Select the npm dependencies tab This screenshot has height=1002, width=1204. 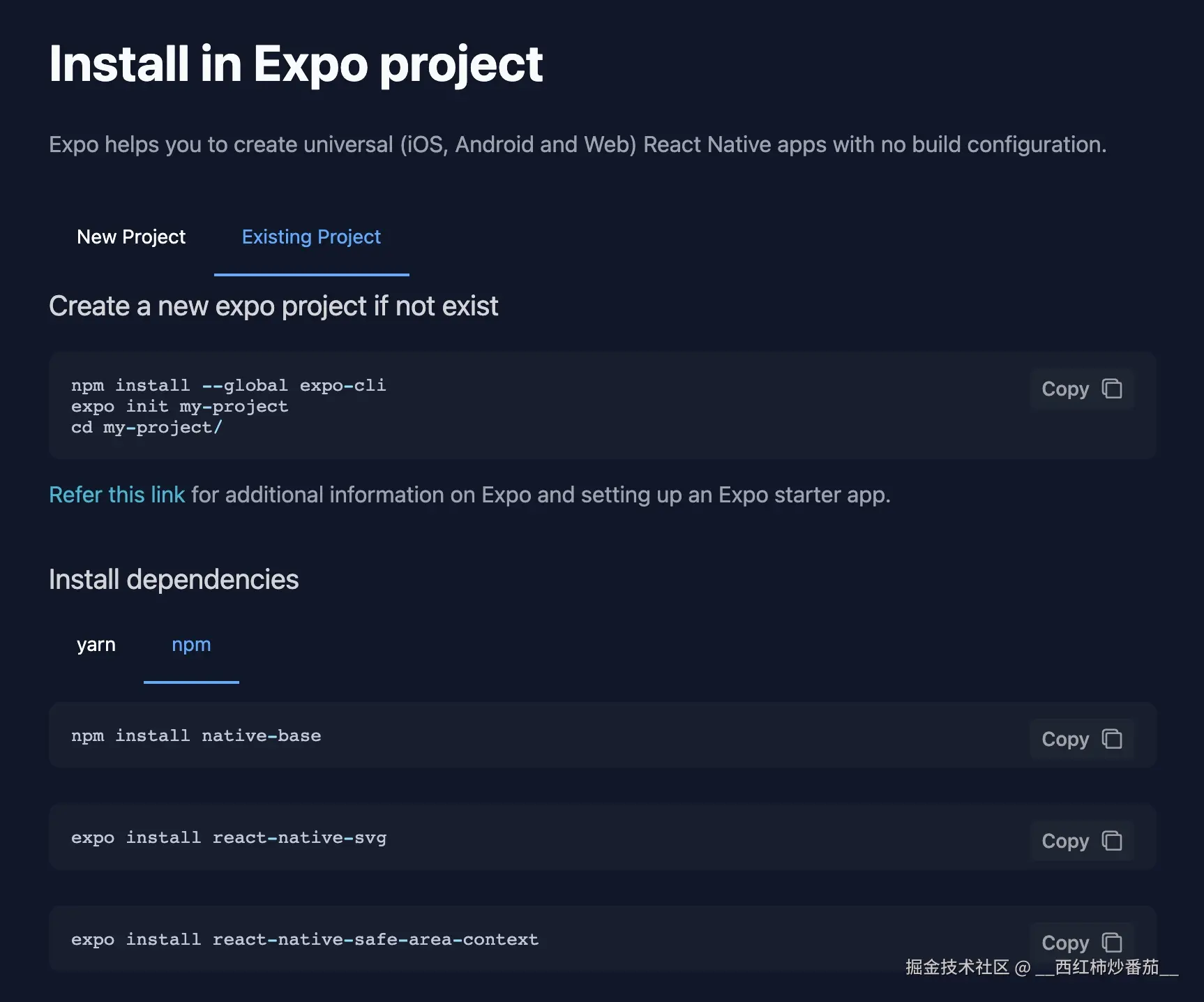tap(191, 645)
